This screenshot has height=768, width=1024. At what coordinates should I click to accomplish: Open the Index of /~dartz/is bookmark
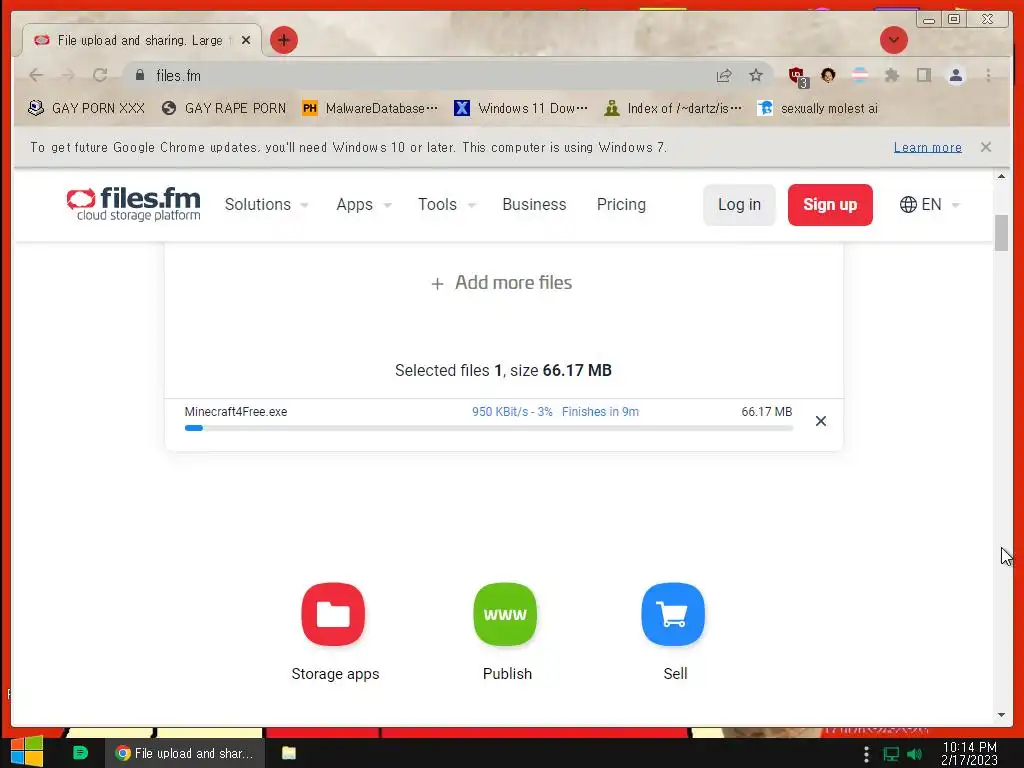click(673, 108)
